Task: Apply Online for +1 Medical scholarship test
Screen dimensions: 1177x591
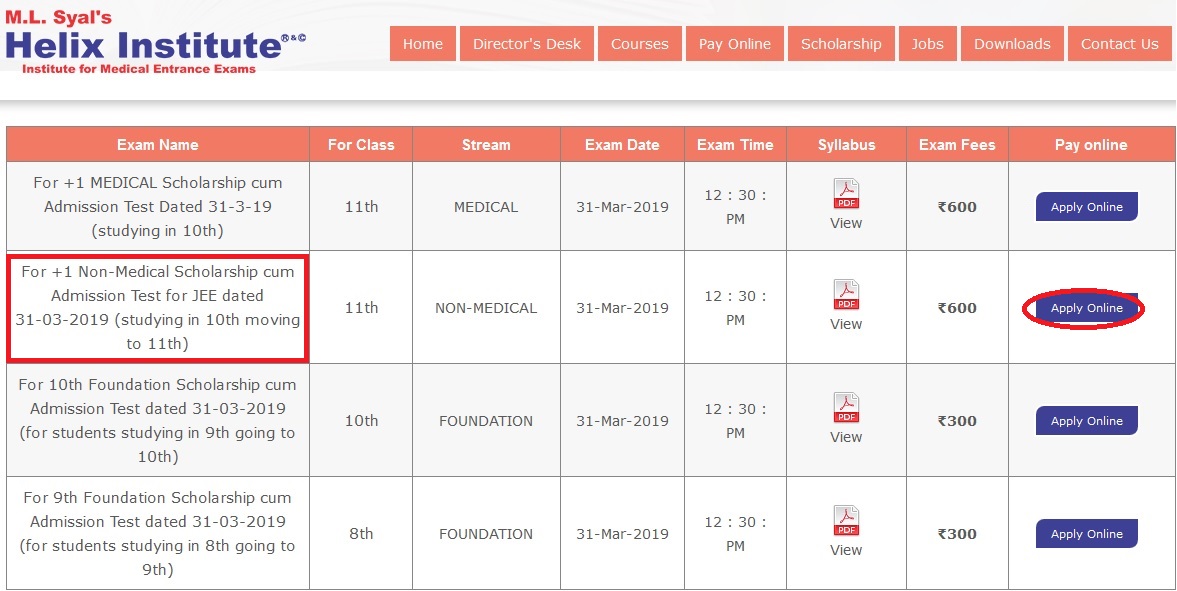Action: 1086,207
